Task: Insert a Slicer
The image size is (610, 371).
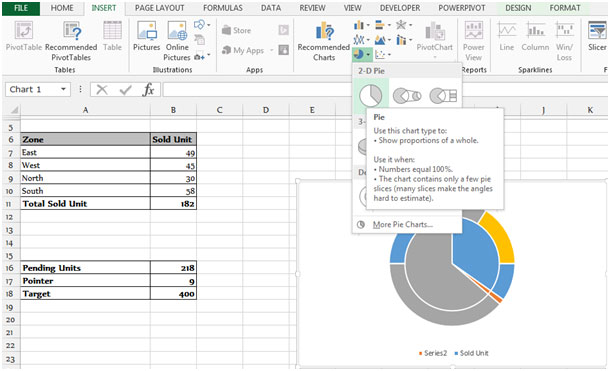Action: [x=597, y=37]
